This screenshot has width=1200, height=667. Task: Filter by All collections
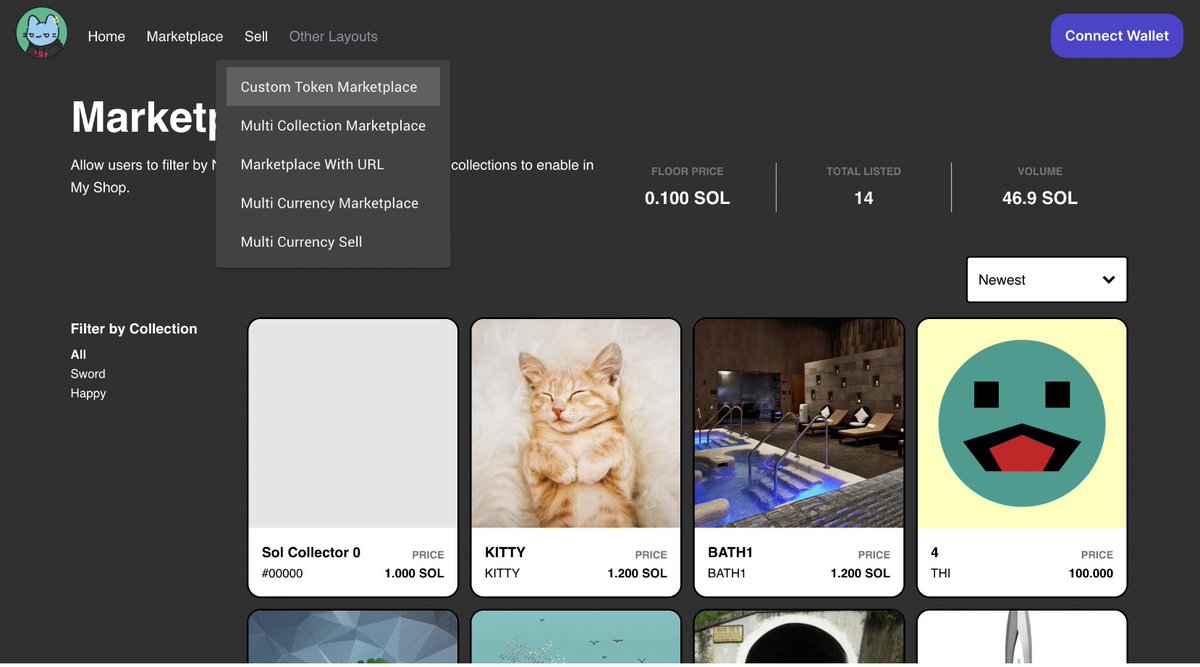78,354
